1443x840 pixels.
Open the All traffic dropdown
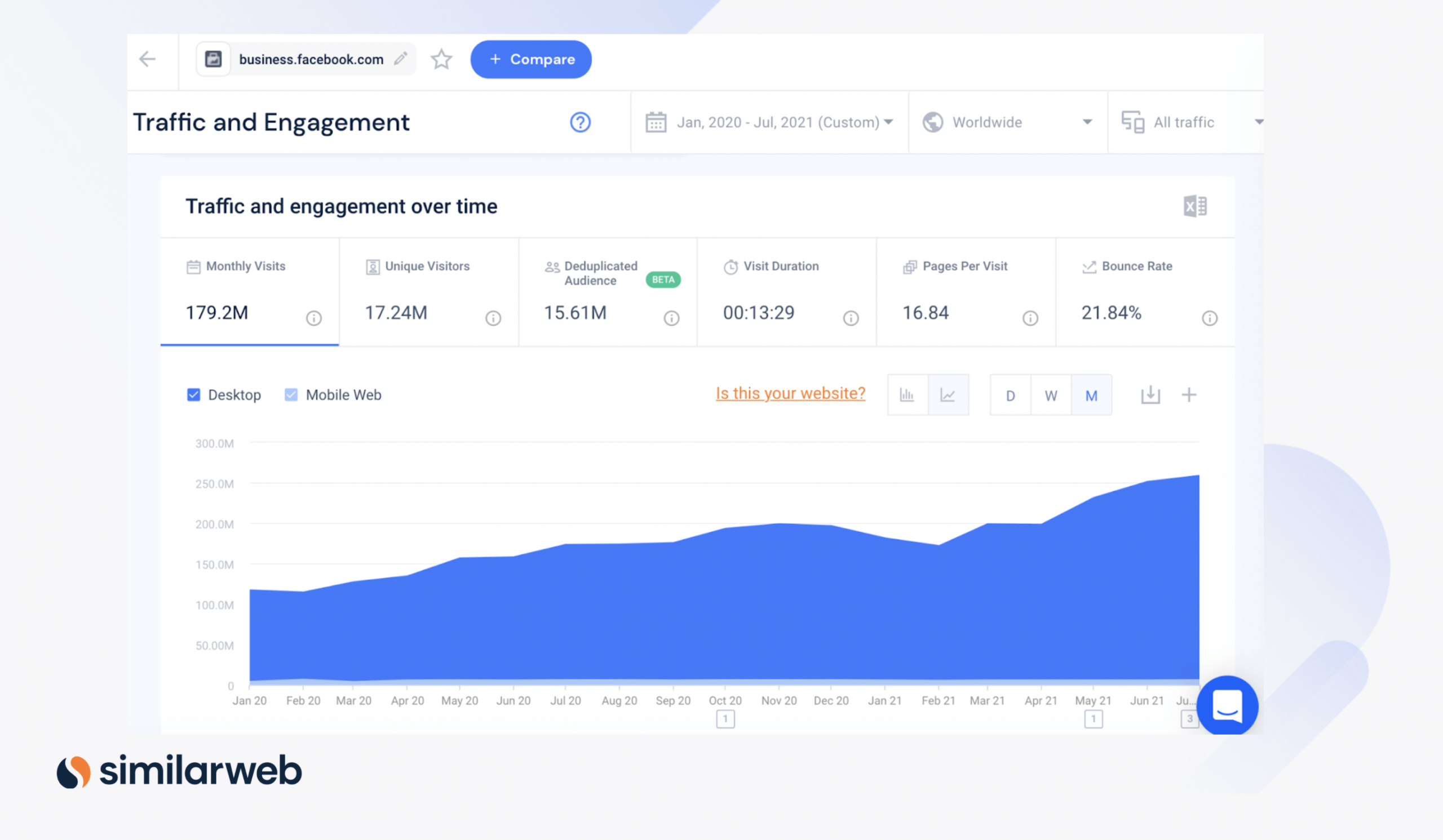(1186, 122)
